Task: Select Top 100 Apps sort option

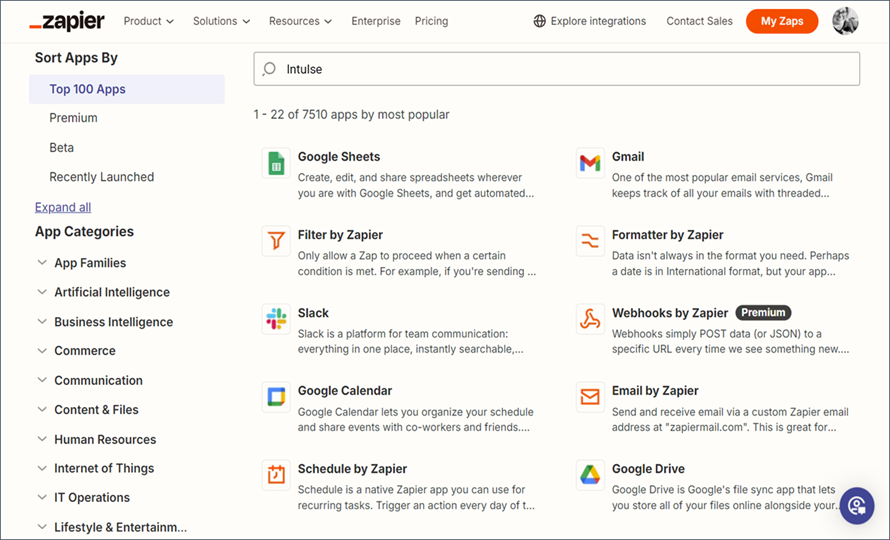Action: [88, 89]
